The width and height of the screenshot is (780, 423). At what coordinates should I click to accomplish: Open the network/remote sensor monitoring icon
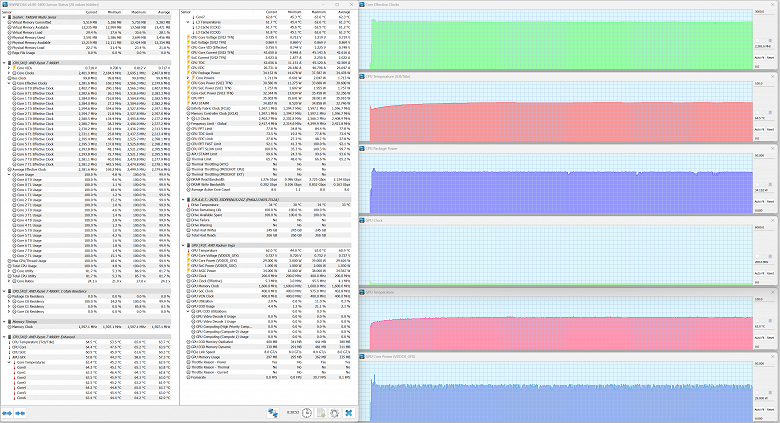273,413
